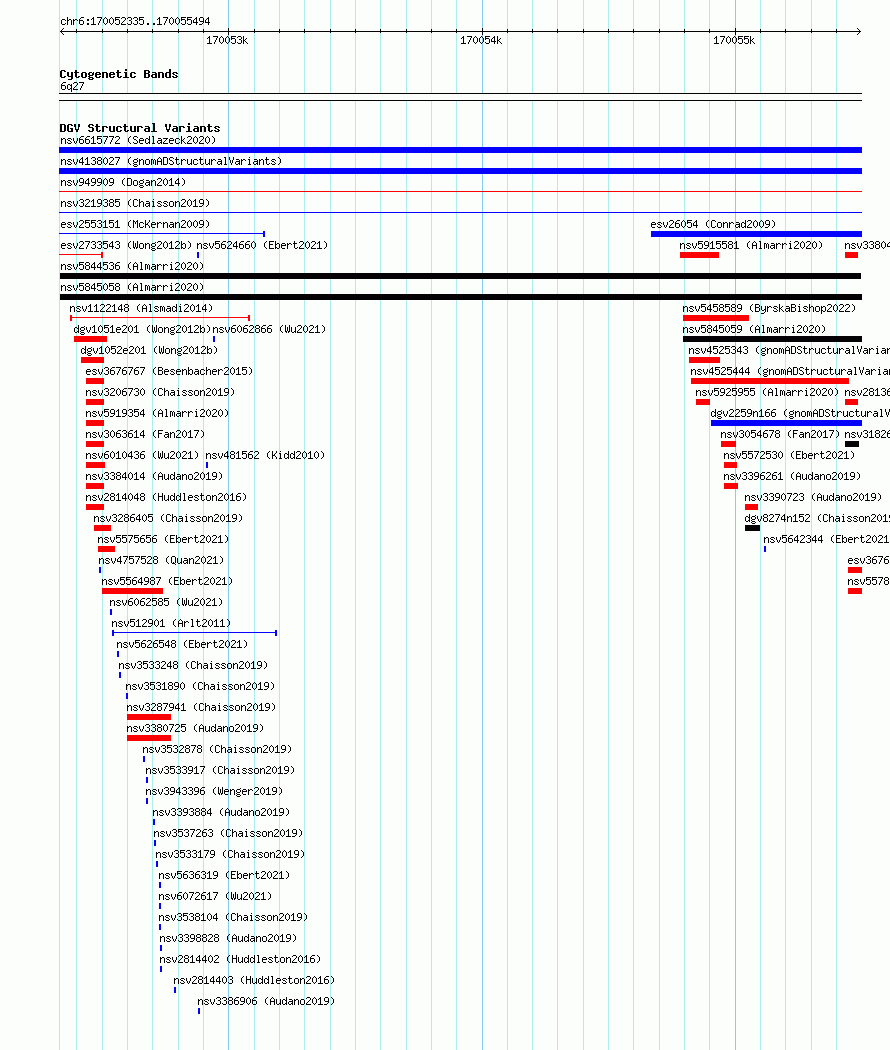Image resolution: width=890 pixels, height=1050 pixels.
Task: Open nsv5844536 (Almarri2020) variant
Action: (132, 266)
